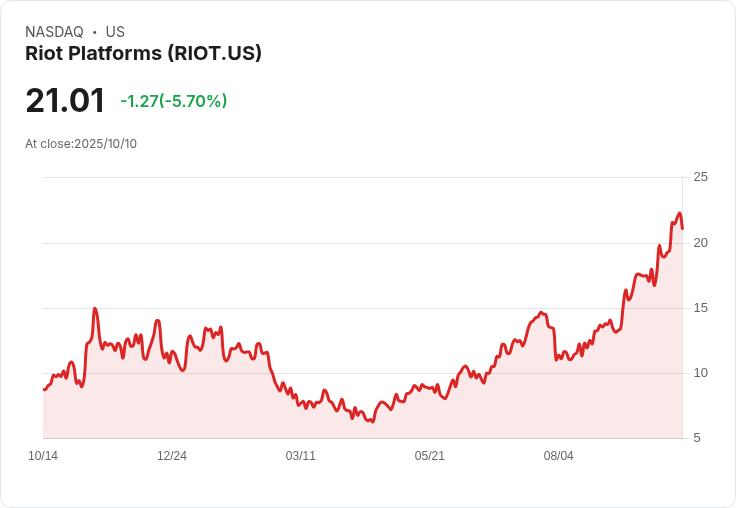
Task: Click the 15 price axis label
Action: click(x=700, y=308)
